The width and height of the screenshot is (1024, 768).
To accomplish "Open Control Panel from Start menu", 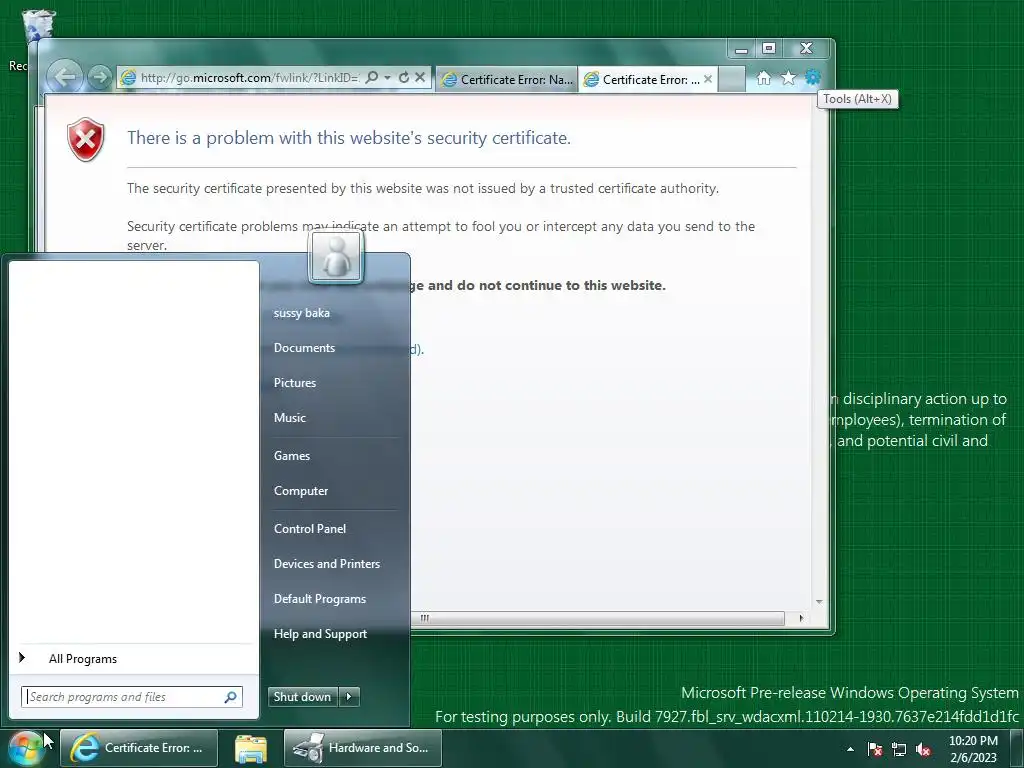I will (310, 529).
